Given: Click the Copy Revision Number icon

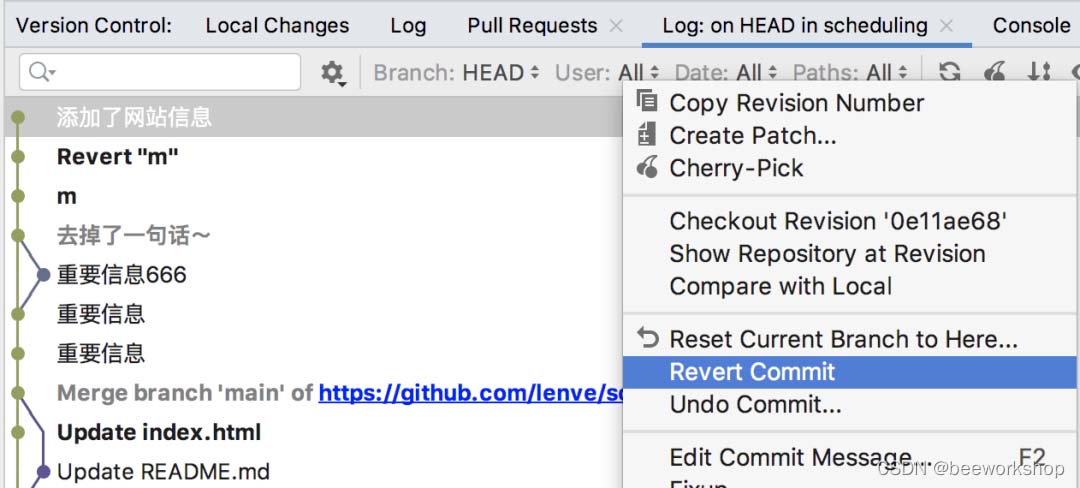Looking at the screenshot, I should click(x=647, y=102).
